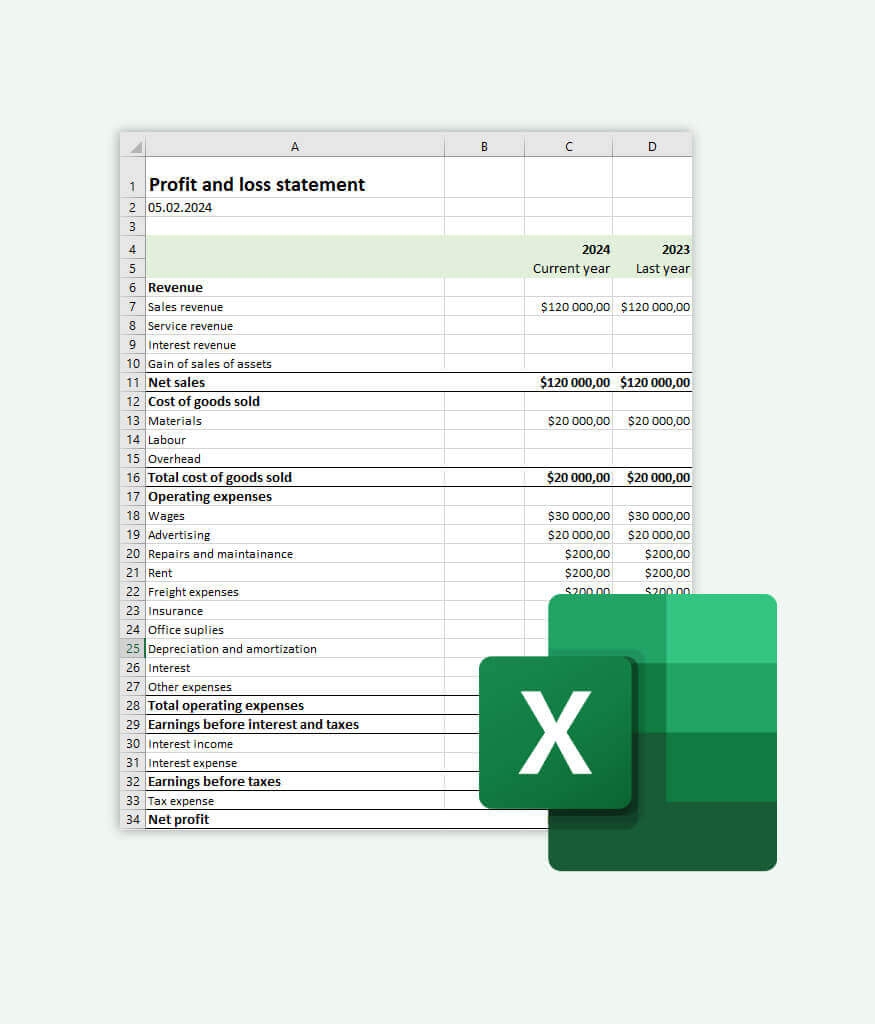Select column B header

(x=484, y=146)
